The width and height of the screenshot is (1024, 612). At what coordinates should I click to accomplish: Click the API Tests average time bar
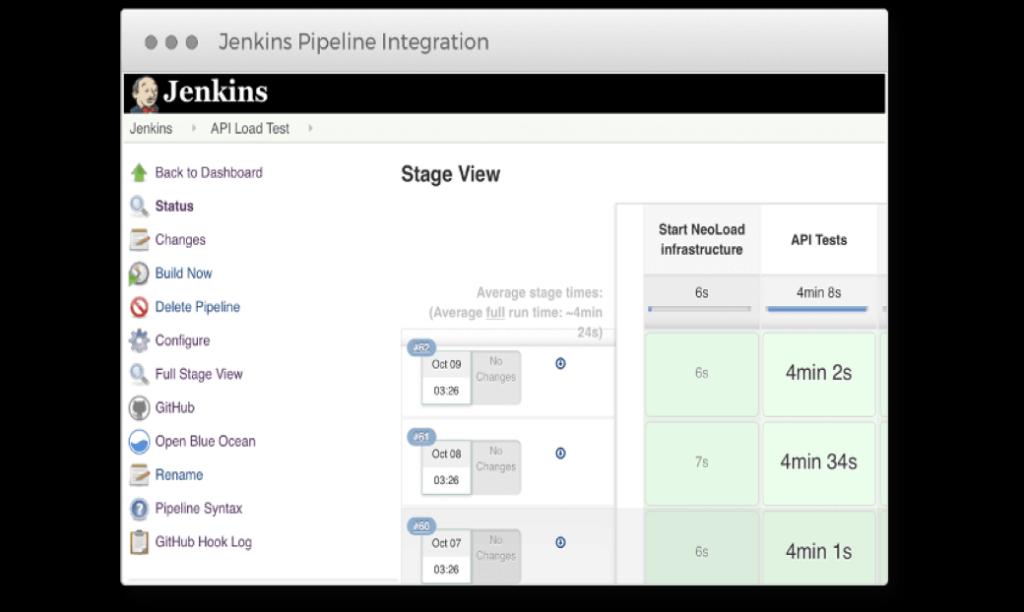click(x=817, y=309)
